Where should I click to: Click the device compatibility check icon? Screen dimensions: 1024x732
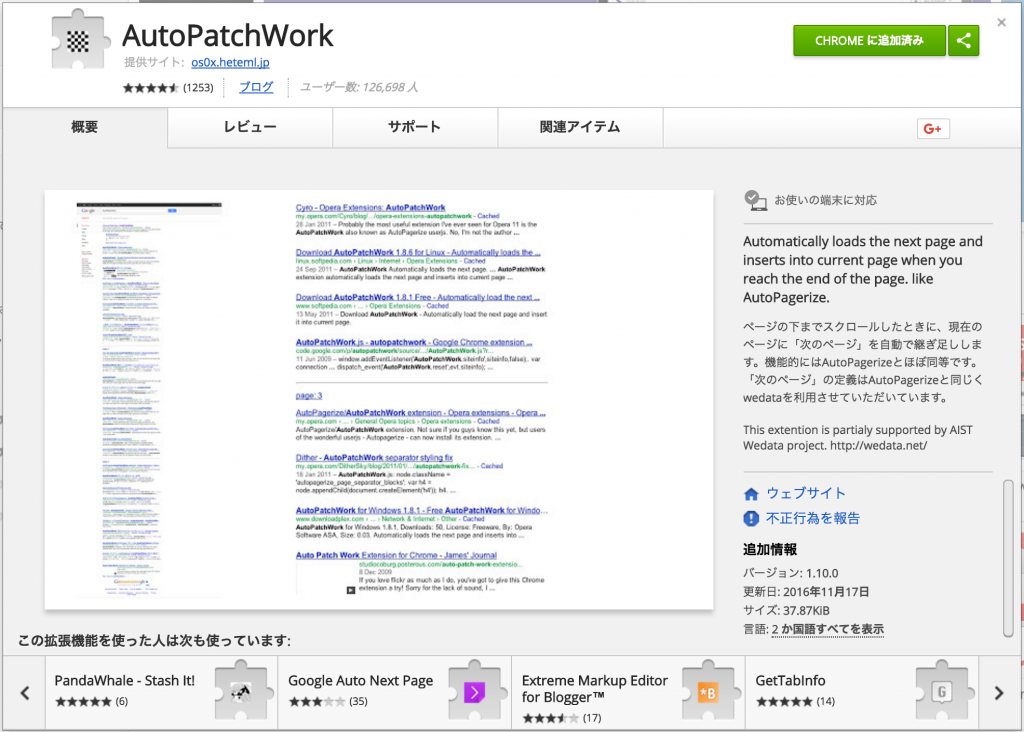756,200
